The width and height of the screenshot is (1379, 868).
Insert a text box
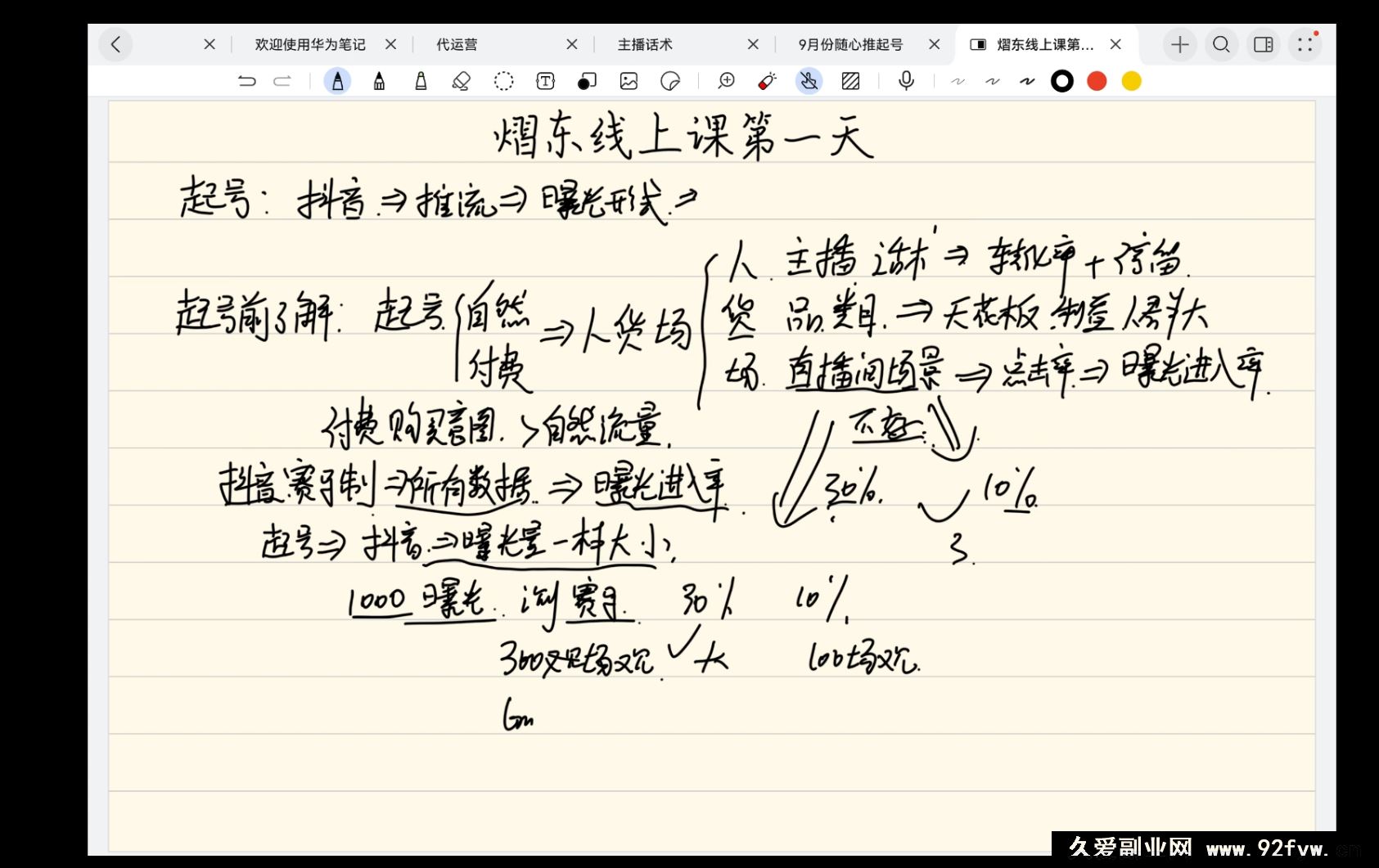tap(545, 81)
